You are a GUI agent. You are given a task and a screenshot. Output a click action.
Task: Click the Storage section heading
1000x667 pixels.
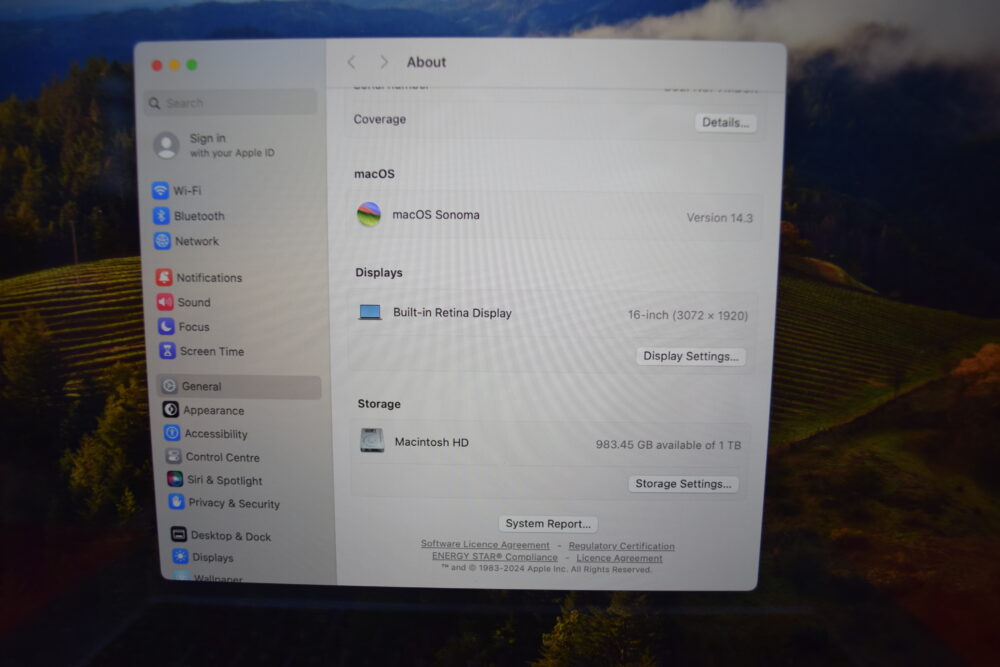(379, 404)
